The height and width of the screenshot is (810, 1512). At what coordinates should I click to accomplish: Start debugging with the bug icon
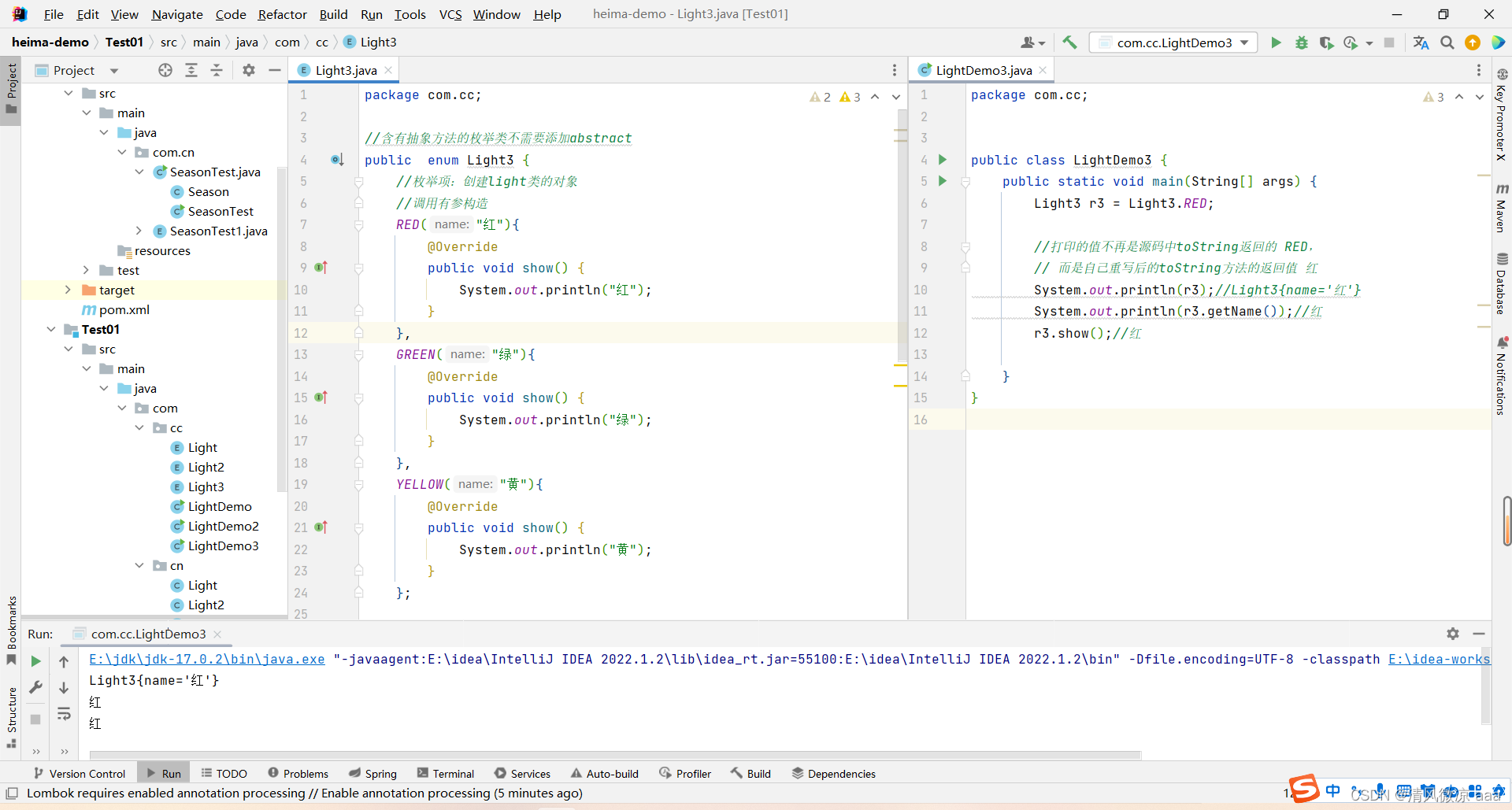[1301, 43]
